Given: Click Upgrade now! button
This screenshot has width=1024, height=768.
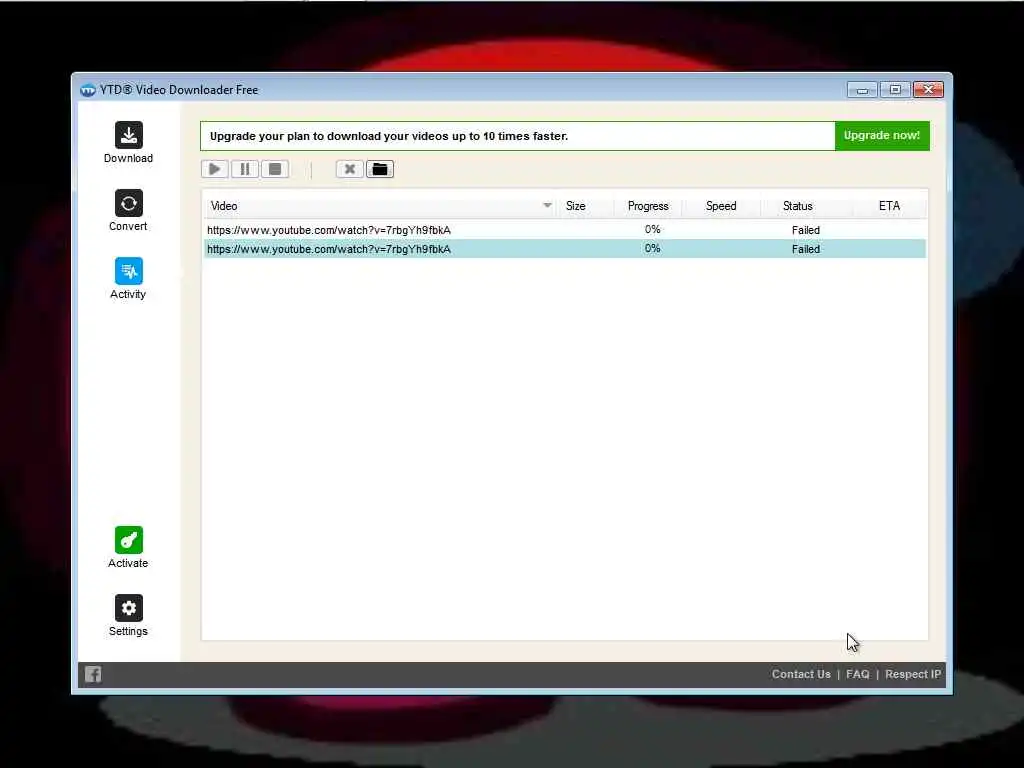Looking at the screenshot, I should coord(882,136).
